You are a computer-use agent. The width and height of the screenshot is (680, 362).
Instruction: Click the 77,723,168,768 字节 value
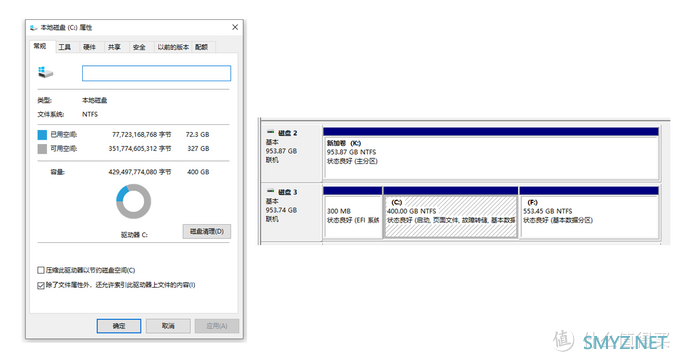[x=141, y=135]
